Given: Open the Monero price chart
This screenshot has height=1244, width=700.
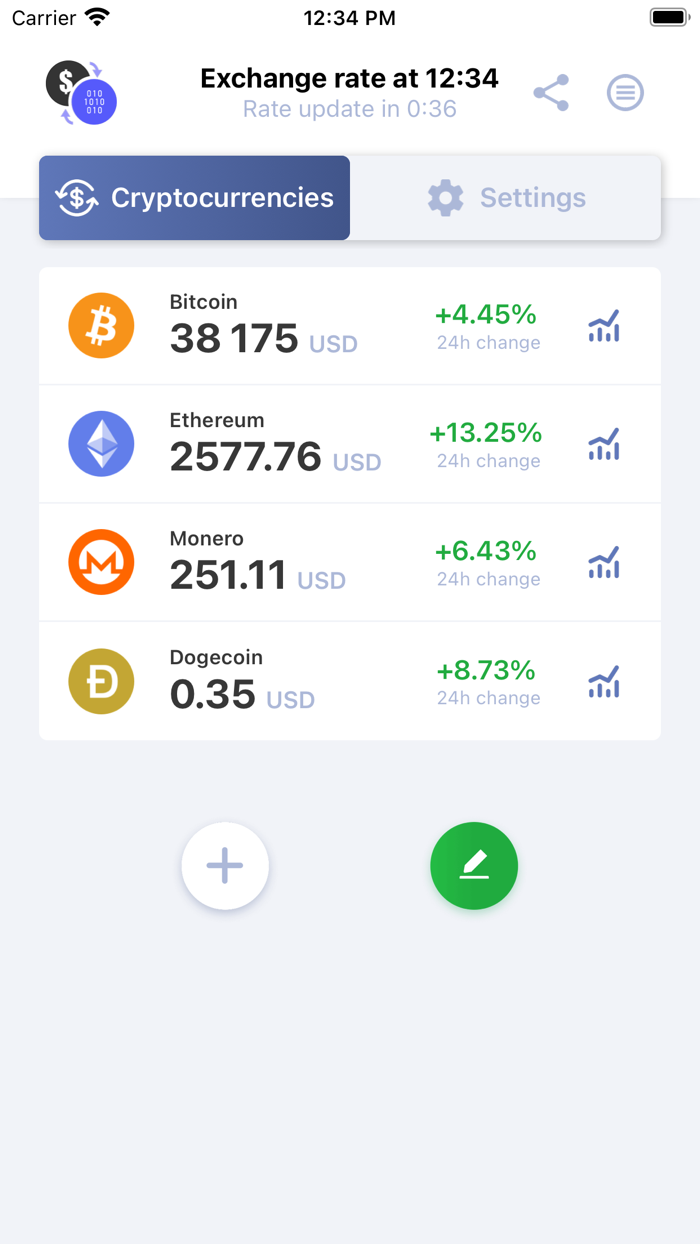Looking at the screenshot, I should pyautogui.click(x=603, y=562).
